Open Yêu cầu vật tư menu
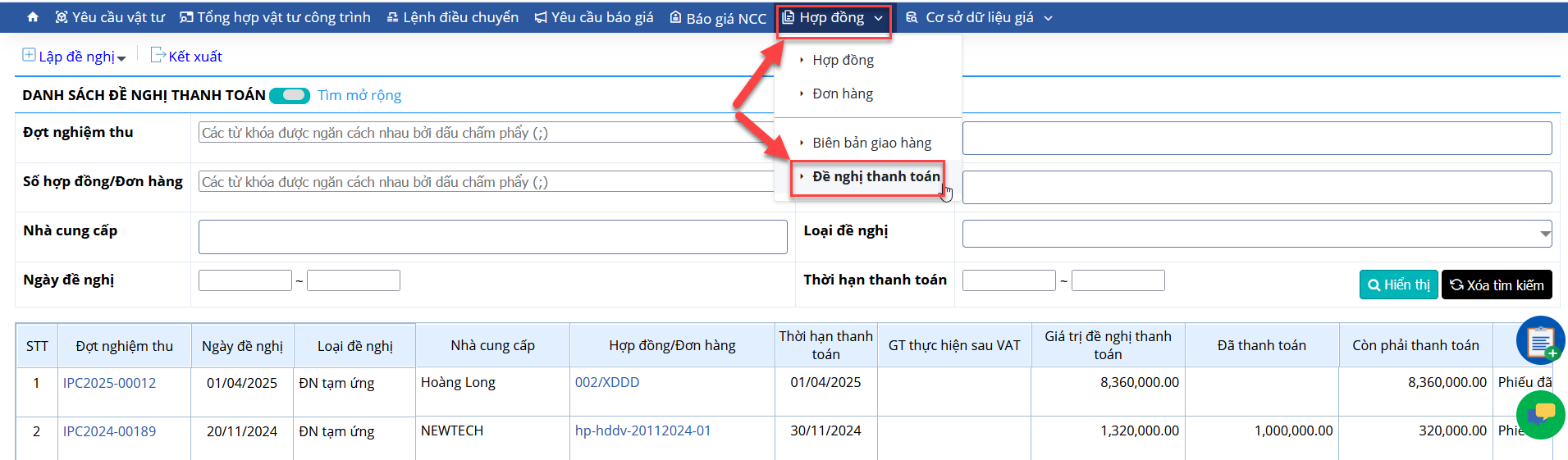The width and height of the screenshot is (1568, 460). click(x=110, y=17)
